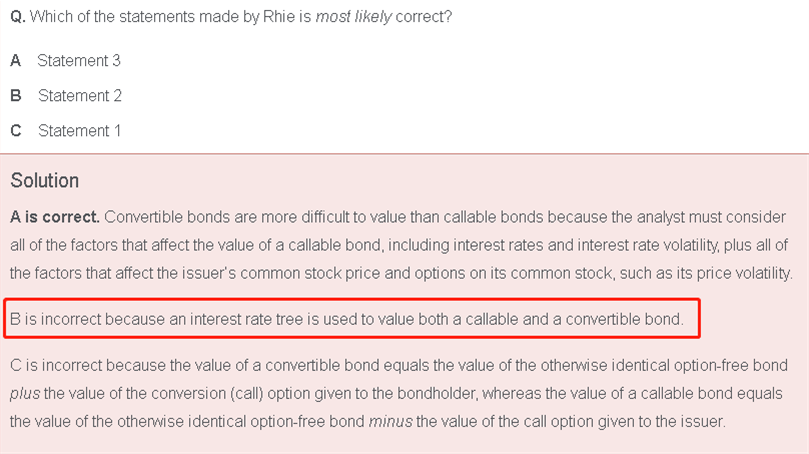Viewport: 809px width, 454px height.
Task: Click the letter A answer marker
Action: coord(15,61)
